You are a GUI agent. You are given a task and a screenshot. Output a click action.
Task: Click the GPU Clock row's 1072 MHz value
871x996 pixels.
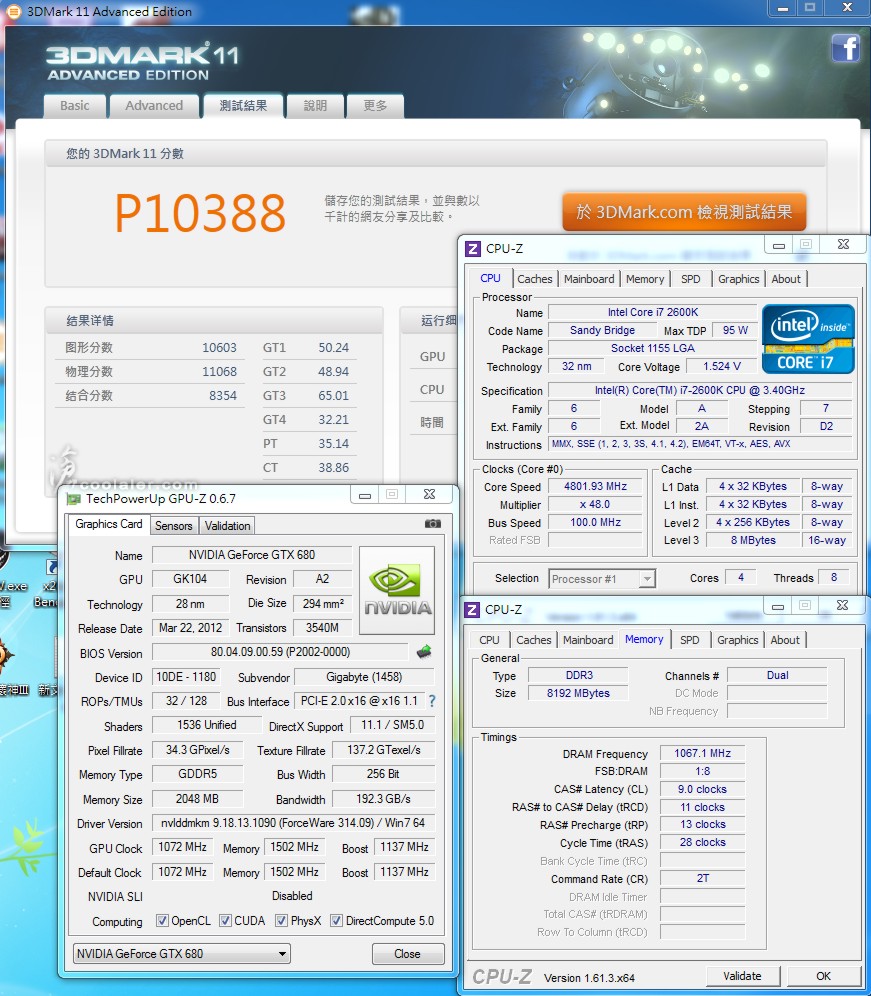[x=182, y=847]
